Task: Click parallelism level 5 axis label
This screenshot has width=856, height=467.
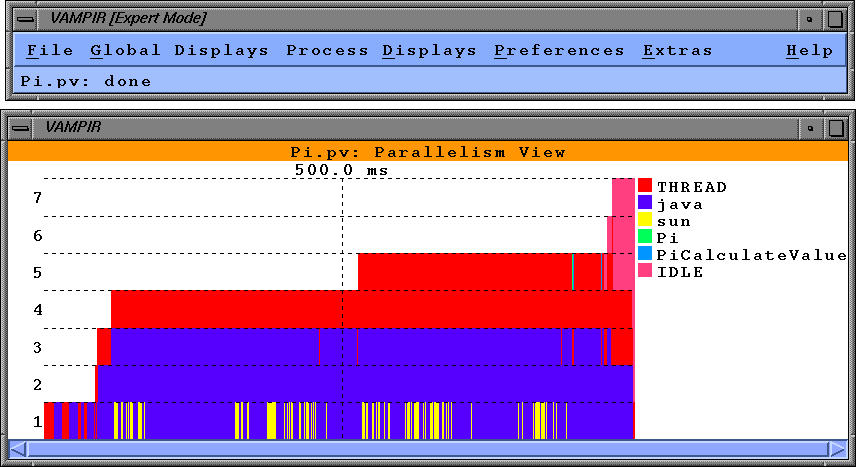Action: pyautogui.click(x=37, y=273)
